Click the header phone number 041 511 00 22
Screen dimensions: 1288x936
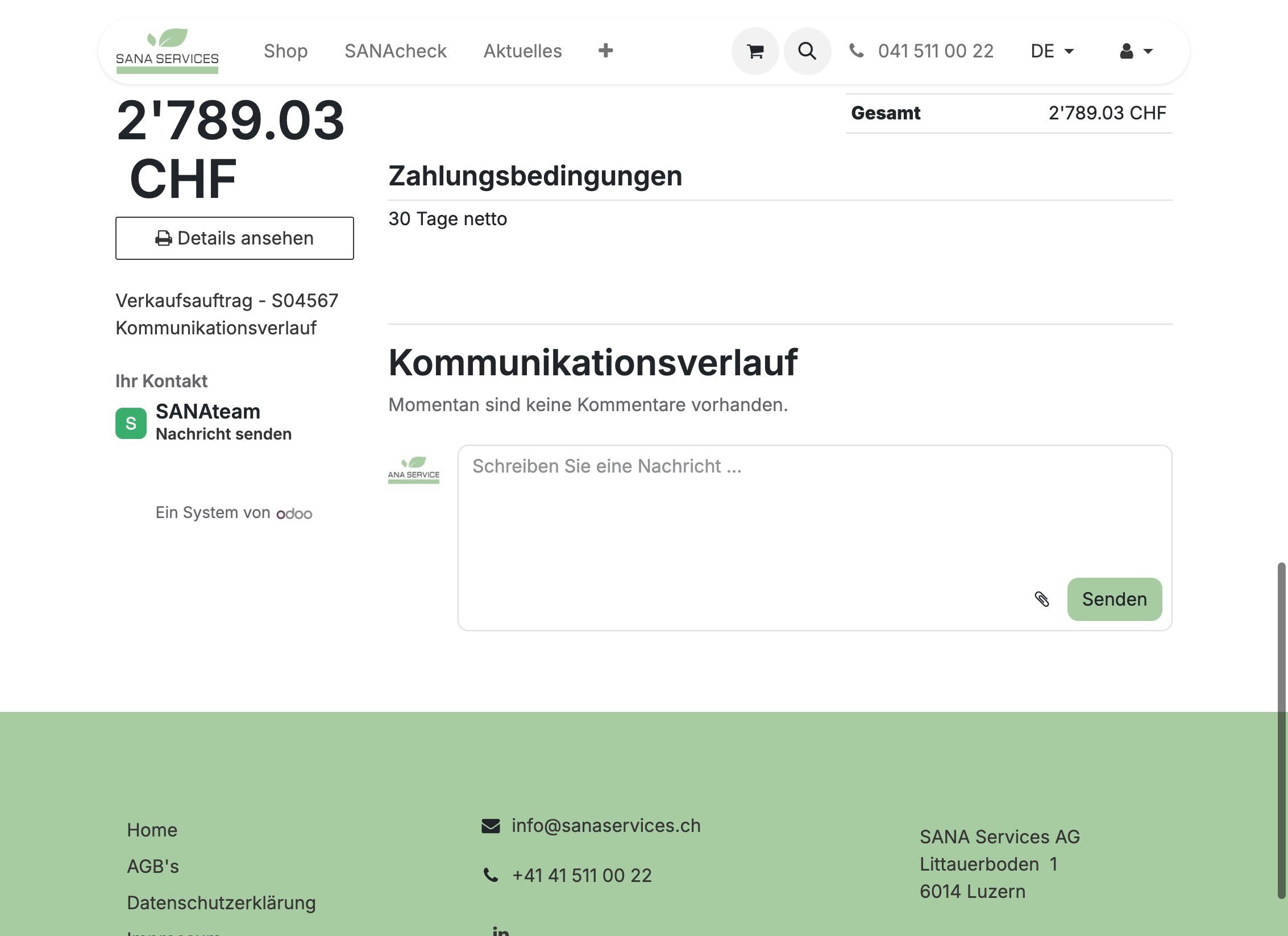(935, 51)
